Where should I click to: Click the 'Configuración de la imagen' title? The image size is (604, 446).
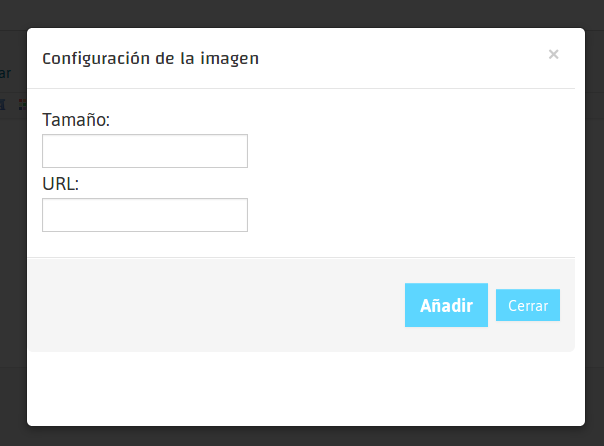pos(150,58)
